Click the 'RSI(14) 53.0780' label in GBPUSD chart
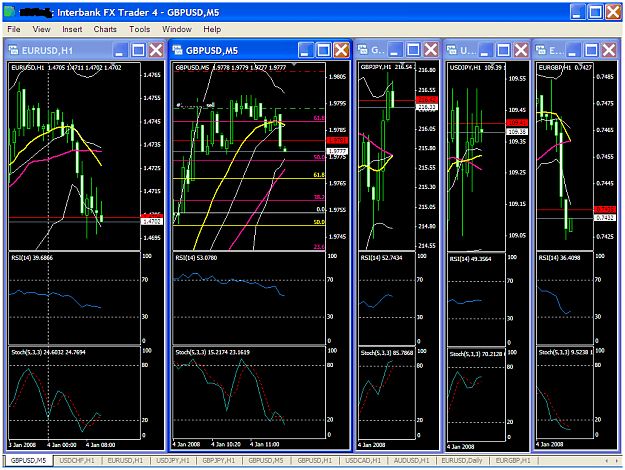 click(196, 258)
